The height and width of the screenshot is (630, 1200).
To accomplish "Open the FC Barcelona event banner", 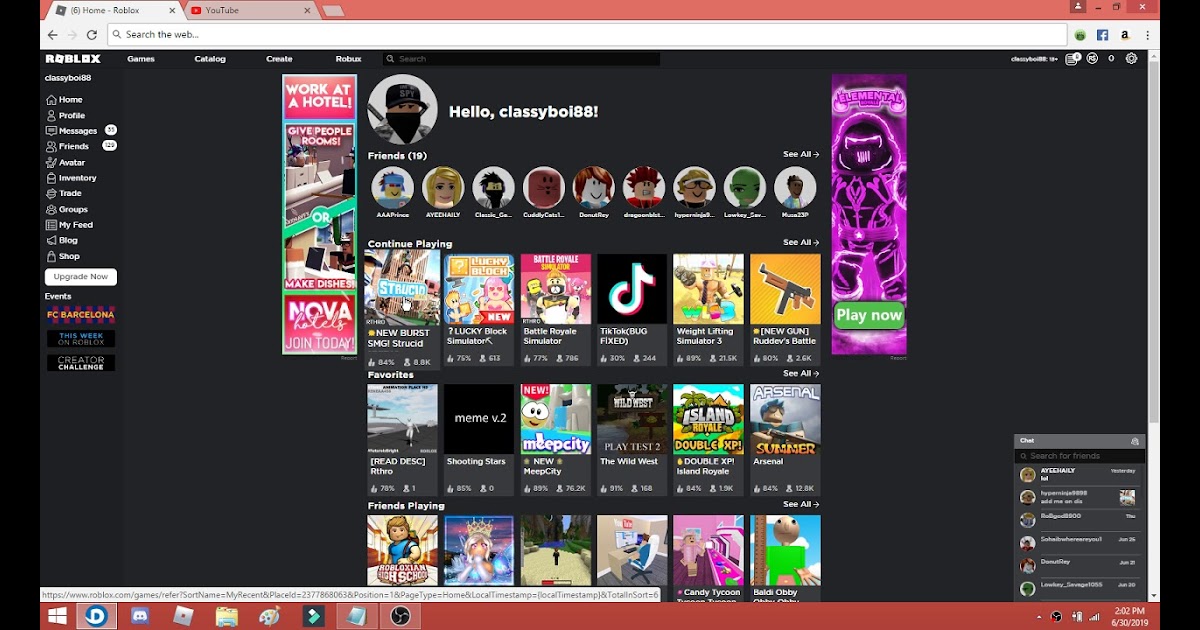I will click(x=81, y=315).
